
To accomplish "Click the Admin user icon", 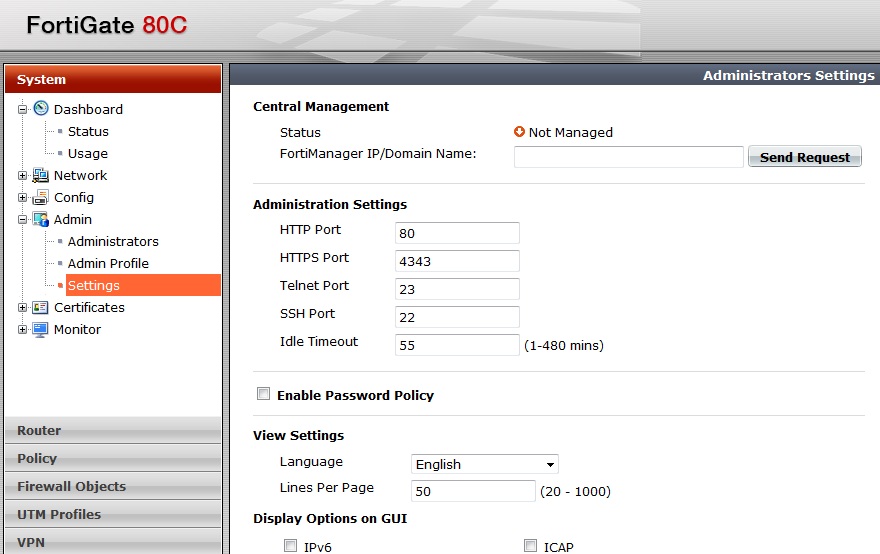I will pos(41,219).
